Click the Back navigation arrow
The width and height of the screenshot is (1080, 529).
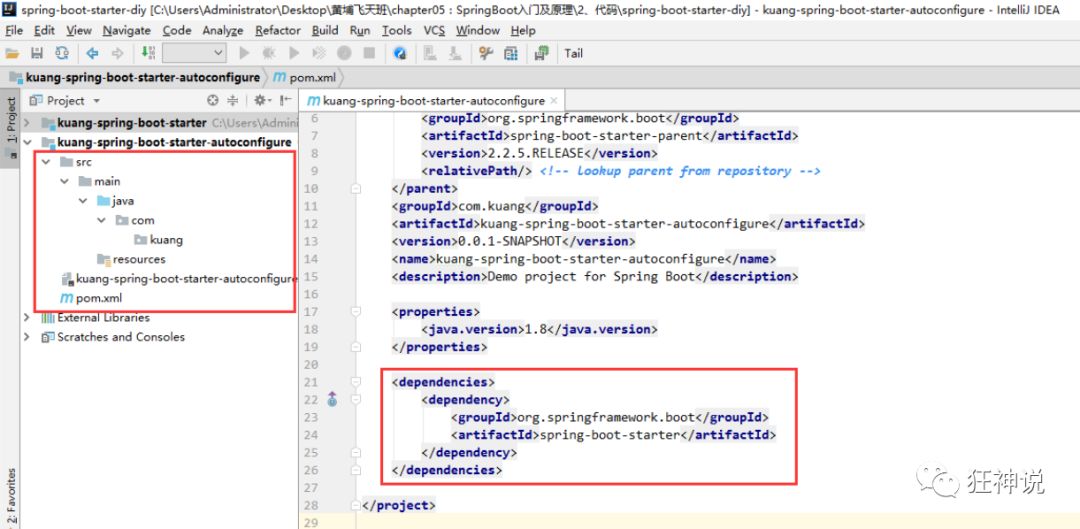(92, 53)
